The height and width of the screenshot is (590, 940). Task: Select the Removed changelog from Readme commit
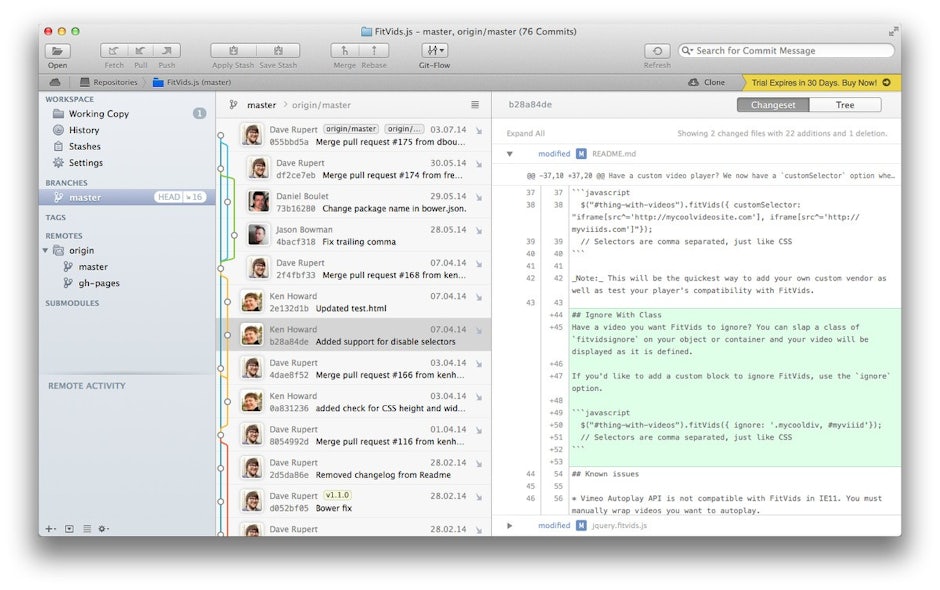(x=354, y=469)
